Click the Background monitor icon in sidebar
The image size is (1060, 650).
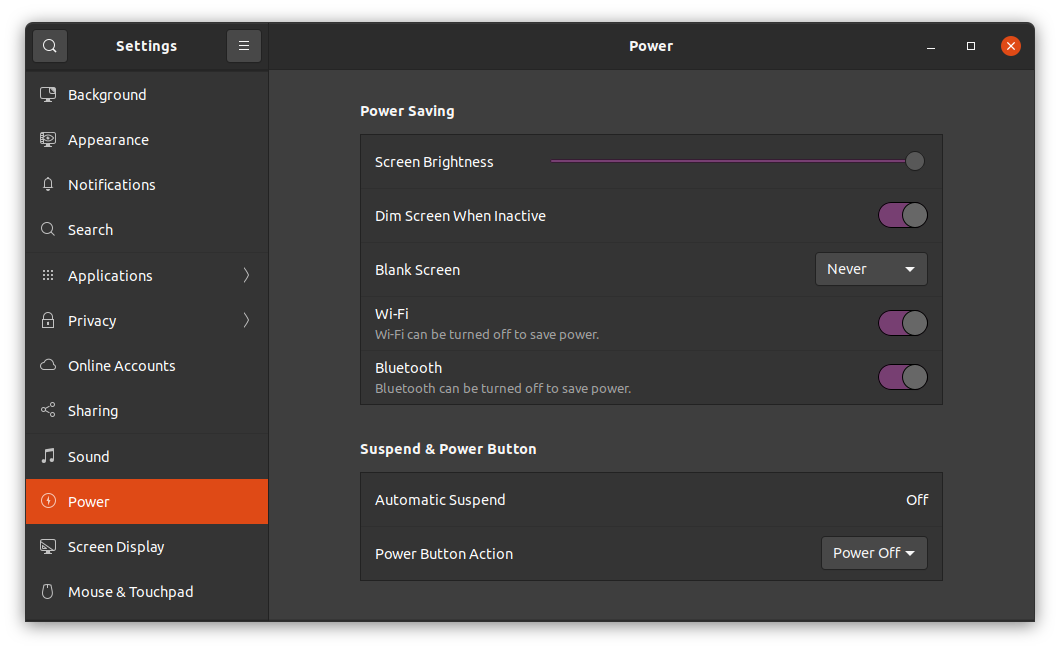tap(47, 95)
